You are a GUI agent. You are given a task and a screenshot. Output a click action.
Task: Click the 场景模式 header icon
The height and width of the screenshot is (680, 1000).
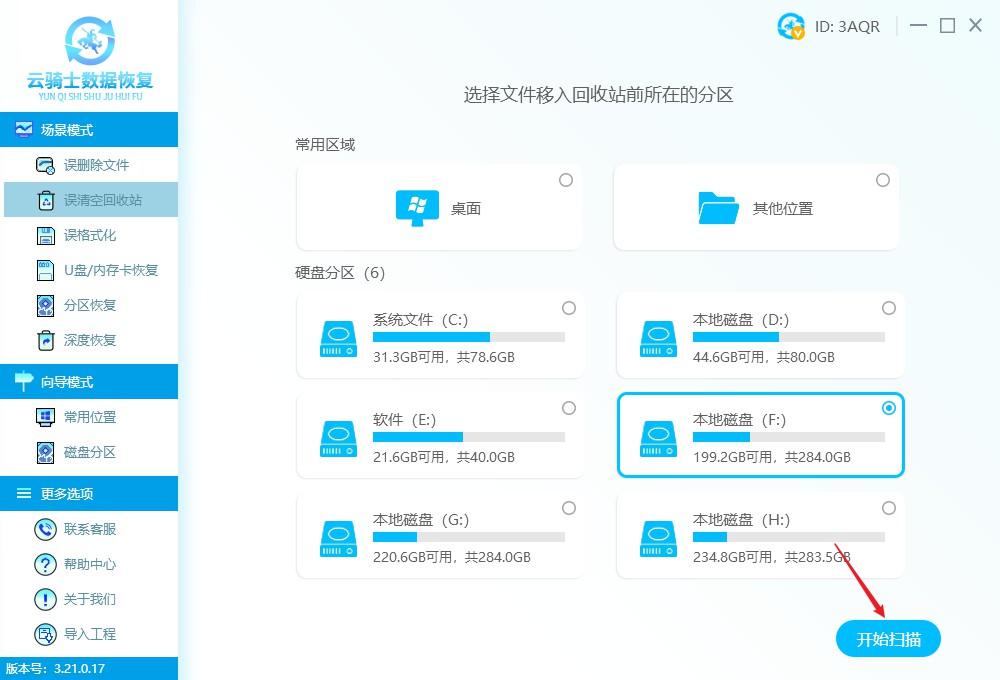pyautogui.click(x=24, y=129)
